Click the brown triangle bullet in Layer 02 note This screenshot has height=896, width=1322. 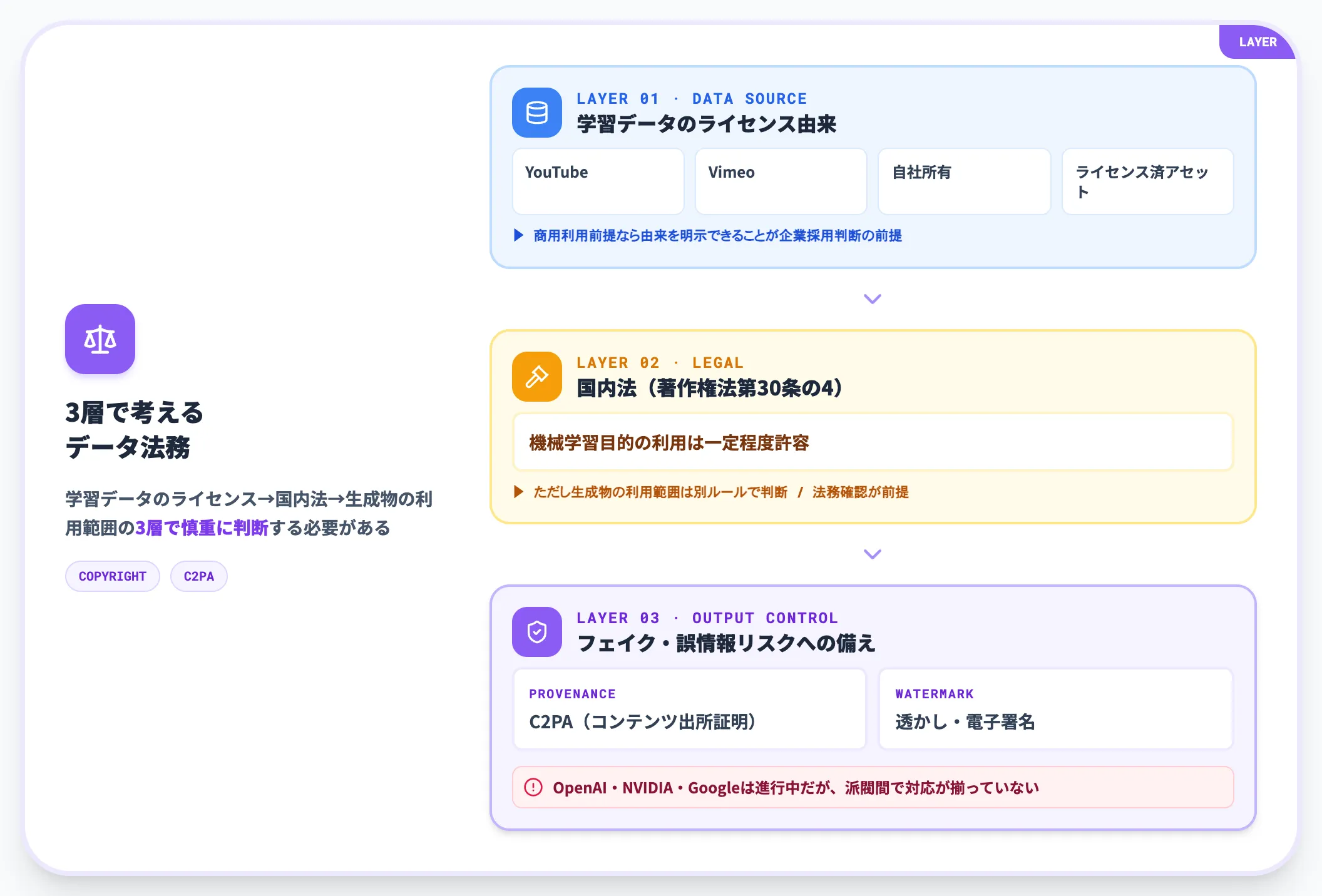point(518,492)
